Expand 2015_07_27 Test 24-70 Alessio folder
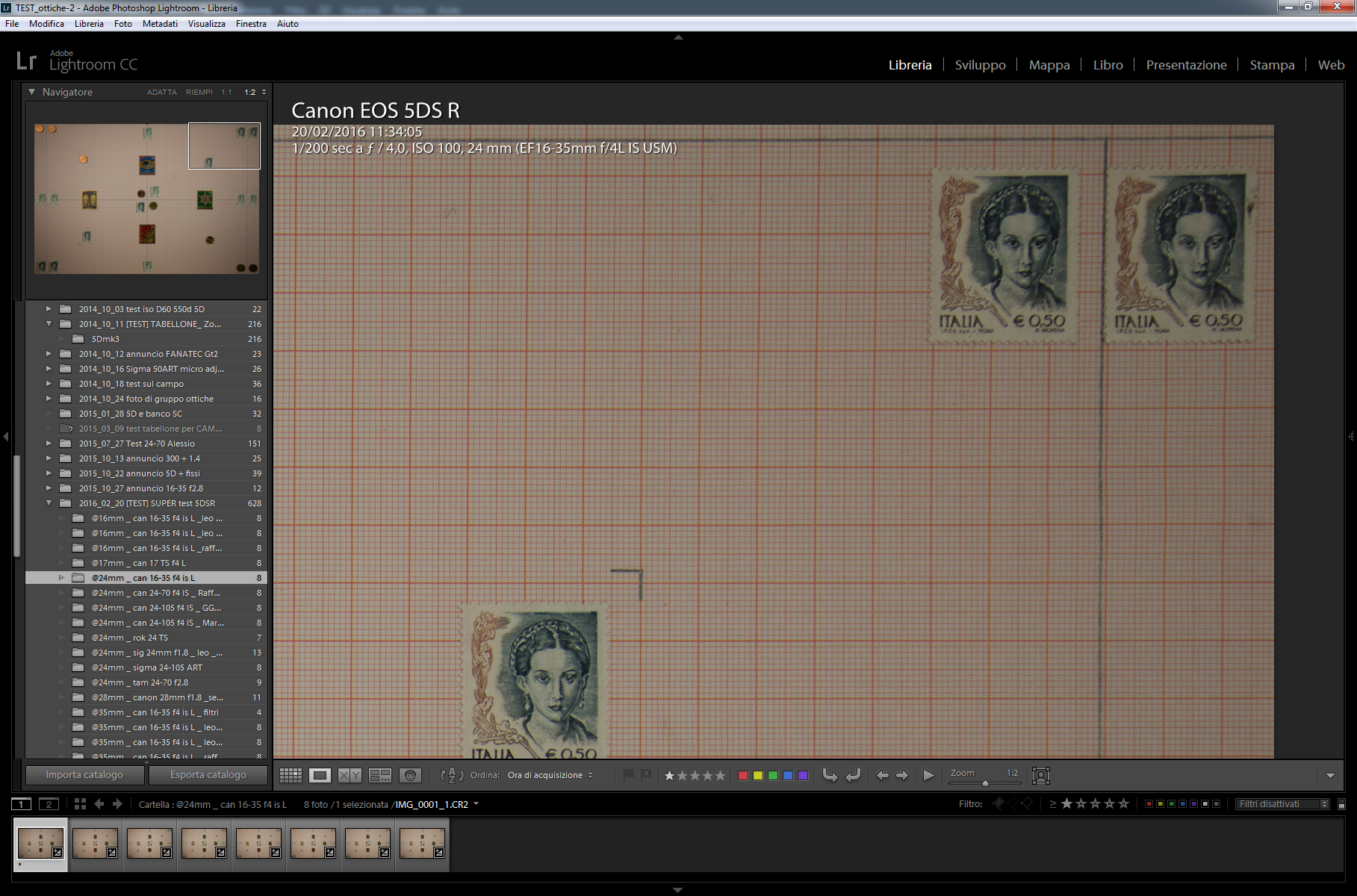The image size is (1357, 896). coord(49,444)
